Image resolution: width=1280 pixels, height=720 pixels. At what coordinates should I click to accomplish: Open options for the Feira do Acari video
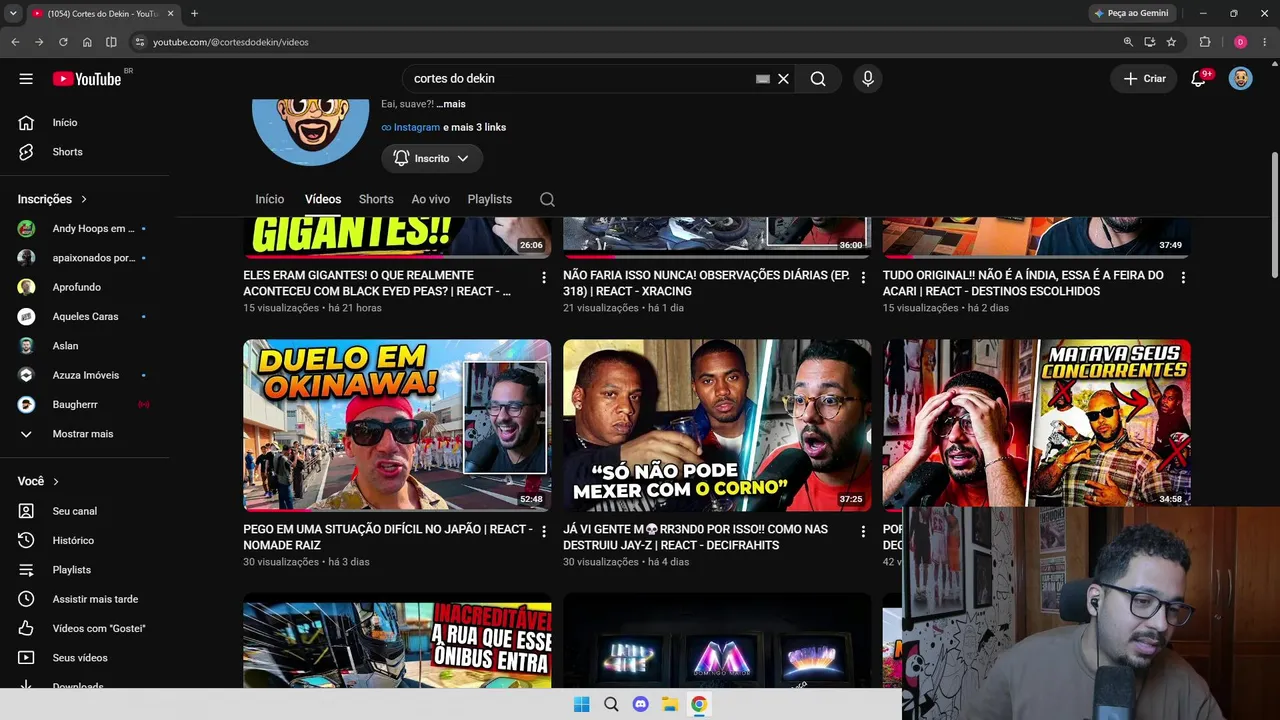click(1184, 277)
